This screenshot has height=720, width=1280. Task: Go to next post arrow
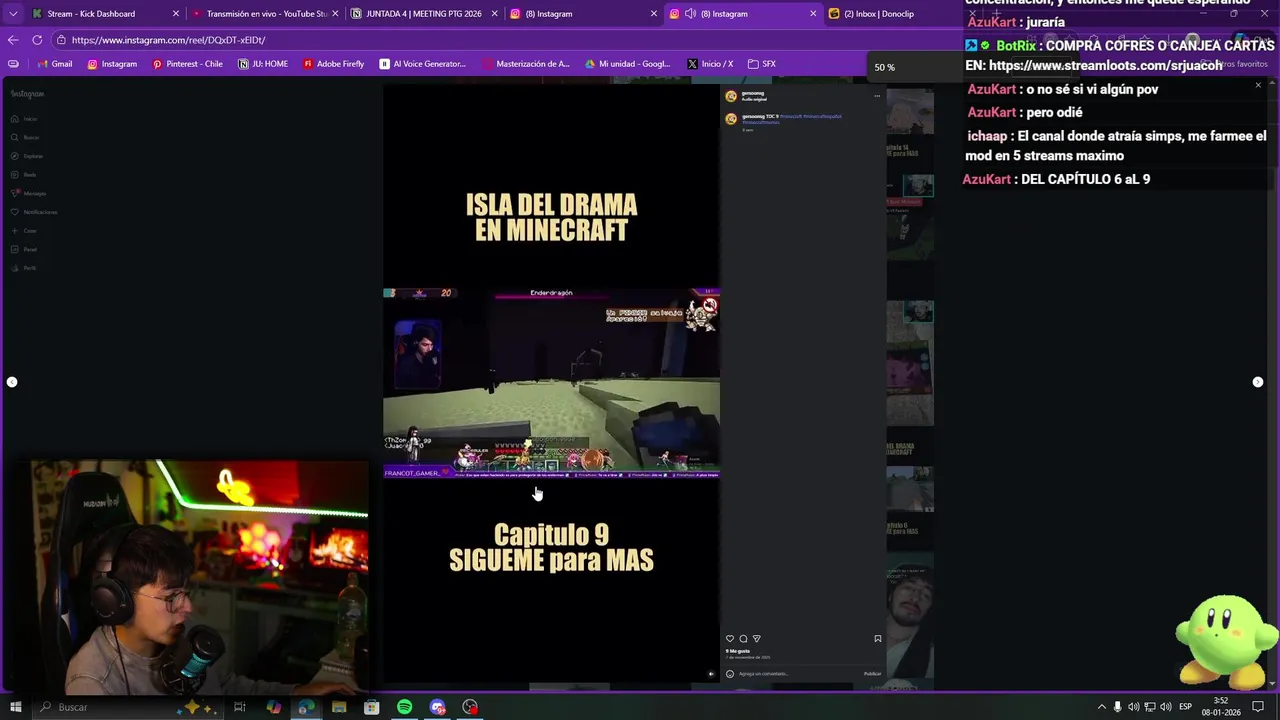(x=1258, y=382)
